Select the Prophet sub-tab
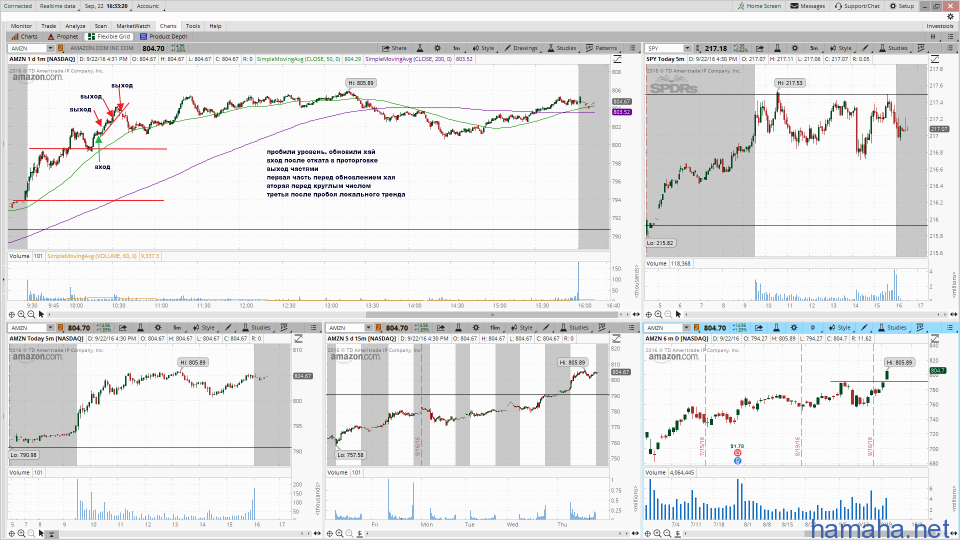This screenshot has height=540, width=960. pyautogui.click(x=63, y=37)
